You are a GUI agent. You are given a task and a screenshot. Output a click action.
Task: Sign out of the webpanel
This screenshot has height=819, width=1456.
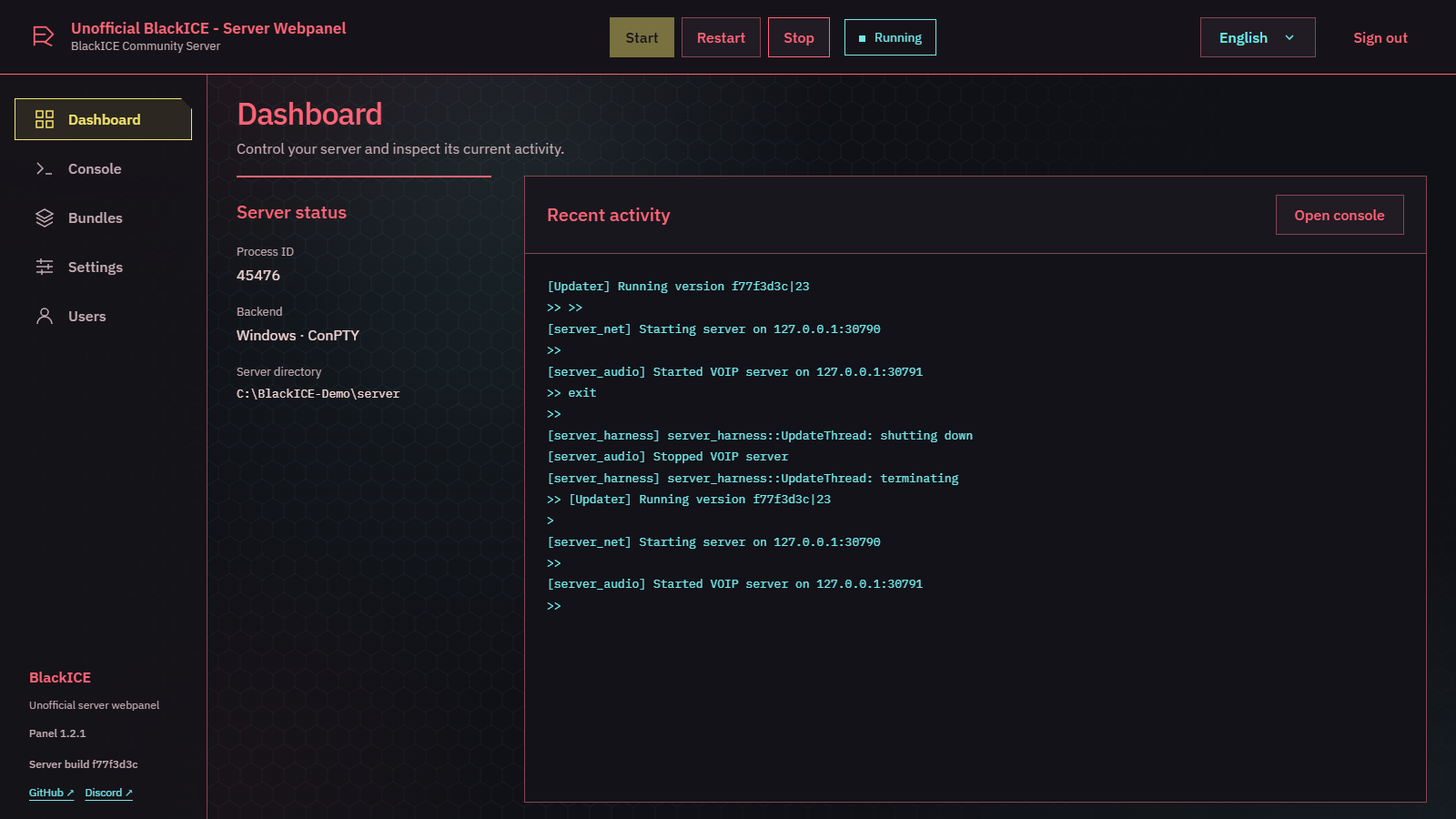[1380, 37]
